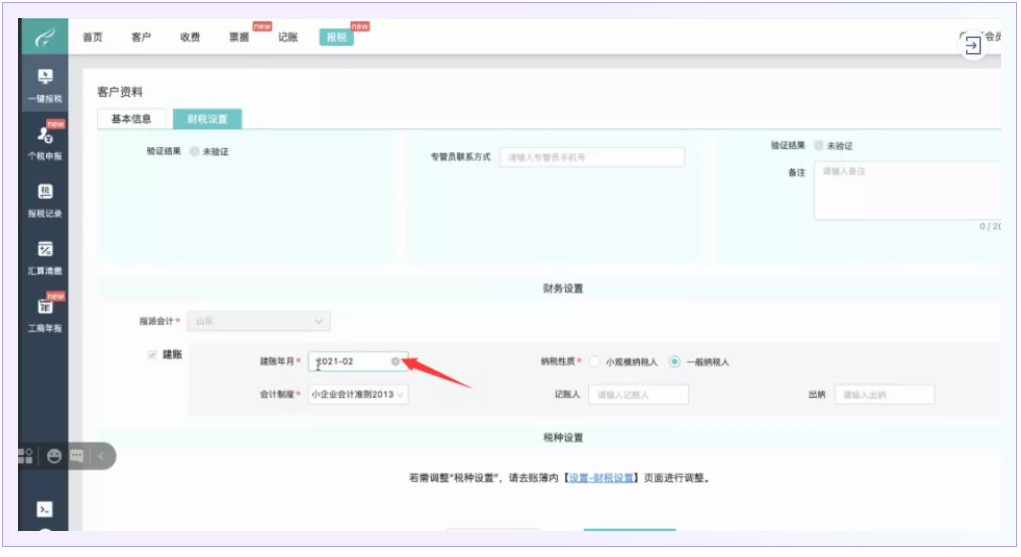Viewport: 1021px width, 557px height.
Task: Click the emoji face icon in floating bar
Action: (x=54, y=456)
